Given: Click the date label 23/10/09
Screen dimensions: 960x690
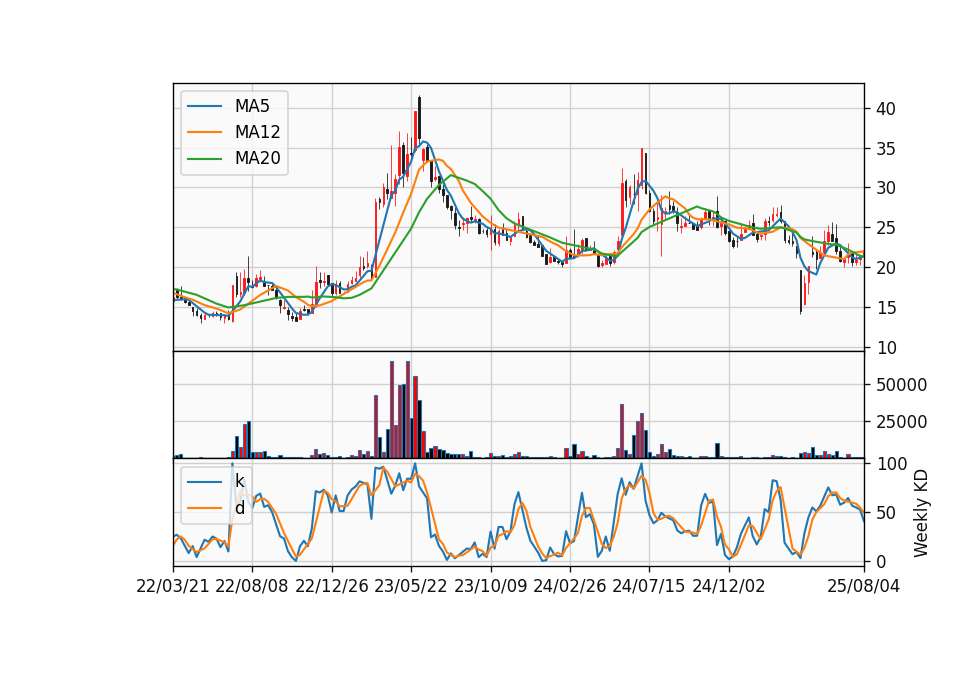Looking at the screenshot, I should tap(490, 586).
